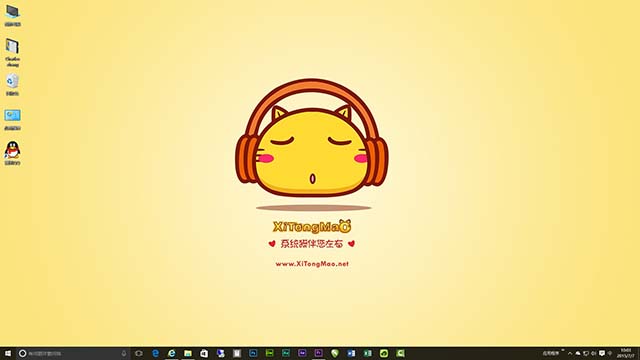Select the QQ penguin desktop icon

point(12,153)
